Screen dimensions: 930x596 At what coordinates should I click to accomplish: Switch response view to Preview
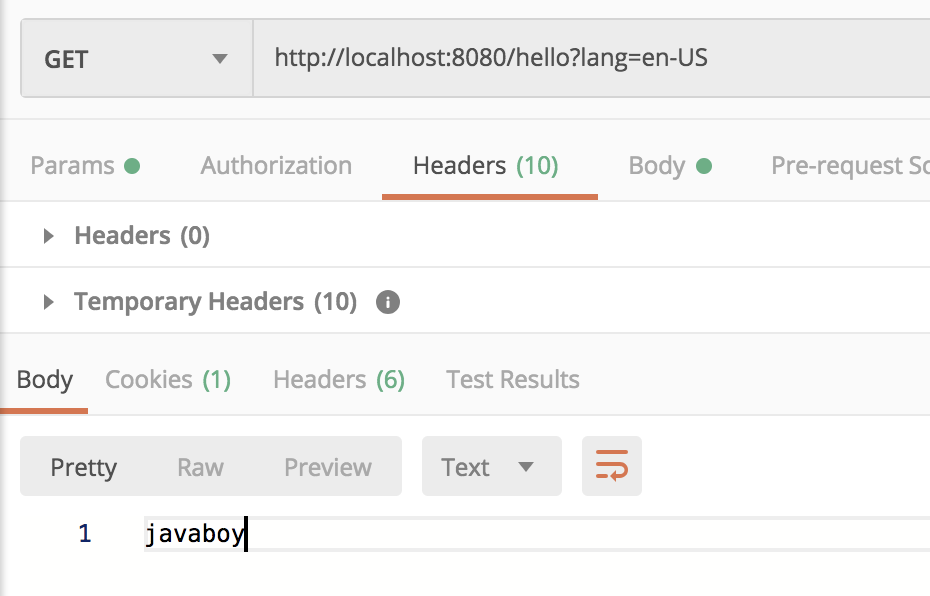tap(328, 467)
